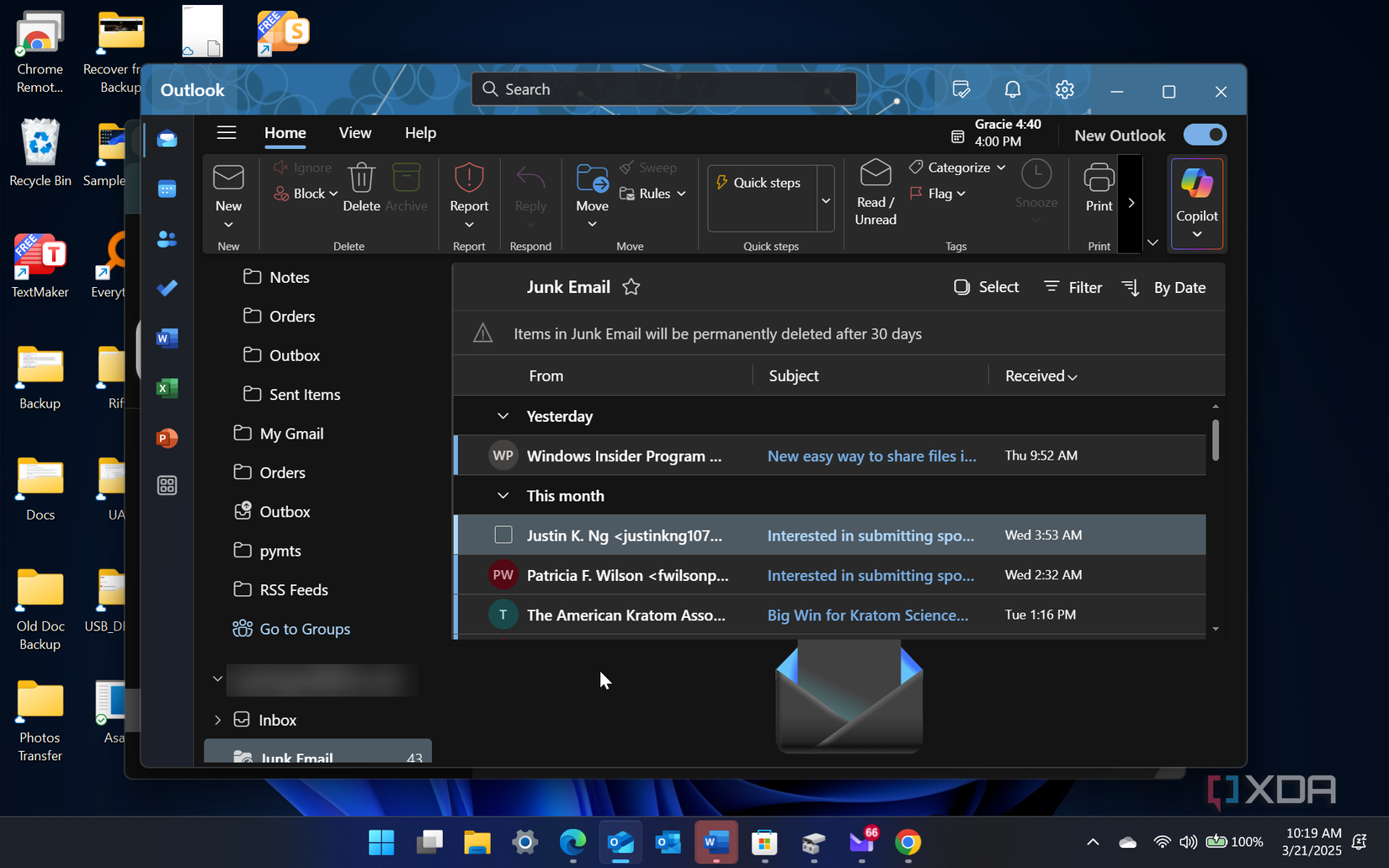Open the Move dropdown menu
The image size is (1389, 868).
click(592, 223)
